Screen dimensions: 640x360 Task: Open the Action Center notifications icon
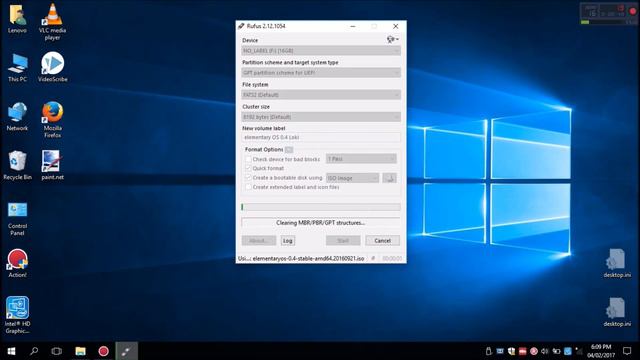click(627, 351)
